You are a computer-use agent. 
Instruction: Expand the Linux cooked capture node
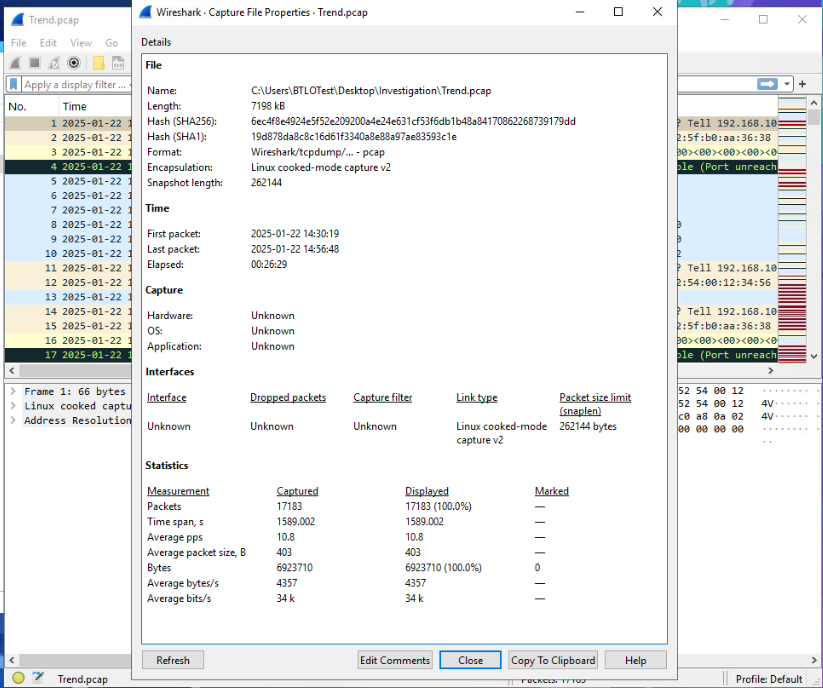click(x=13, y=406)
